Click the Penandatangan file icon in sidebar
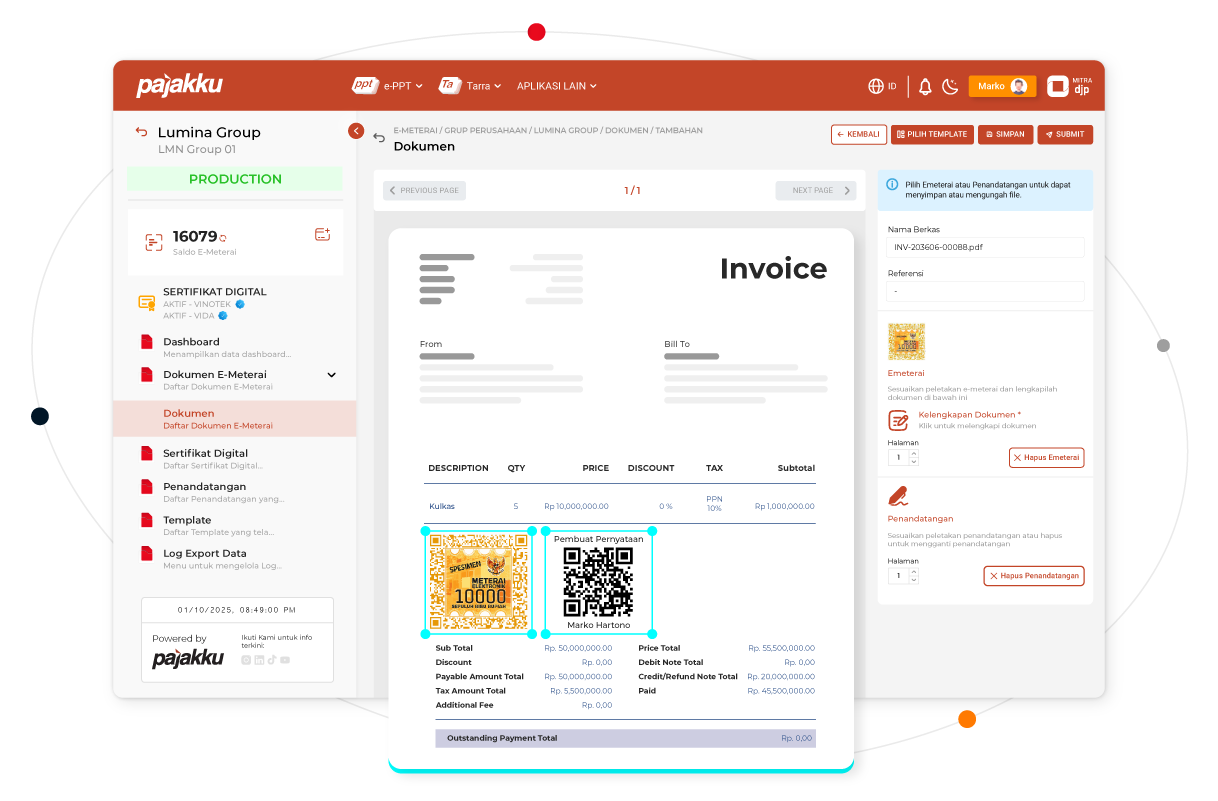Screen dimensions: 1218x801 146,487
